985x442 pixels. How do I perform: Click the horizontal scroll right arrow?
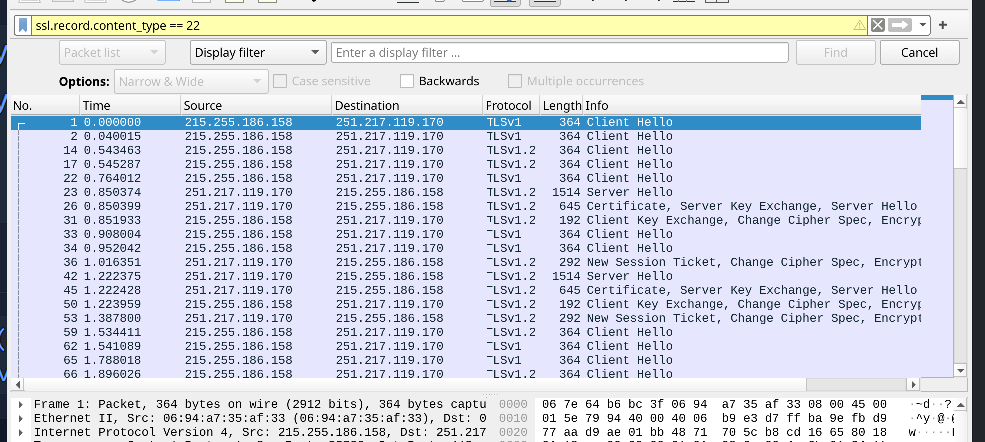913,384
